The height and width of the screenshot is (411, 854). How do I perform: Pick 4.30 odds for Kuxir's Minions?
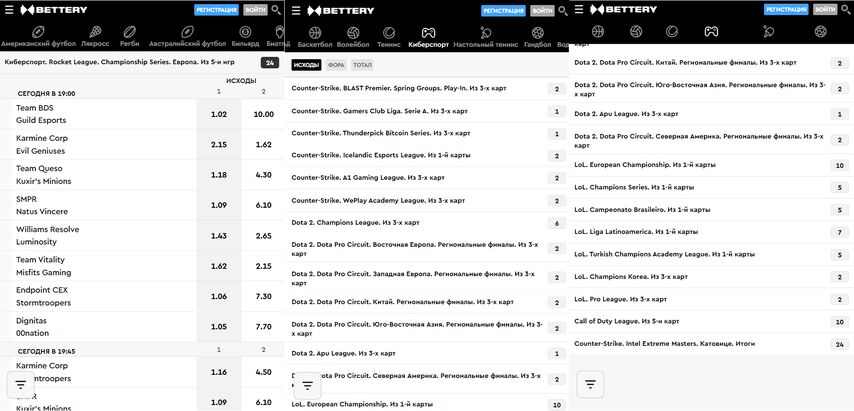tap(263, 175)
